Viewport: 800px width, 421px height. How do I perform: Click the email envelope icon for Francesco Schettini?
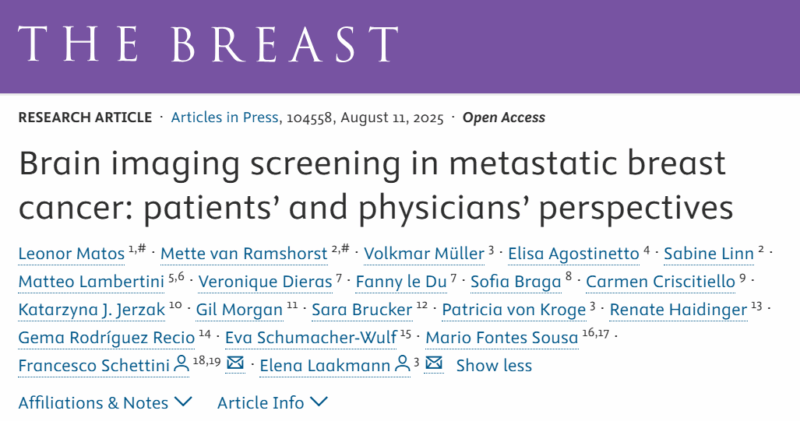235,363
